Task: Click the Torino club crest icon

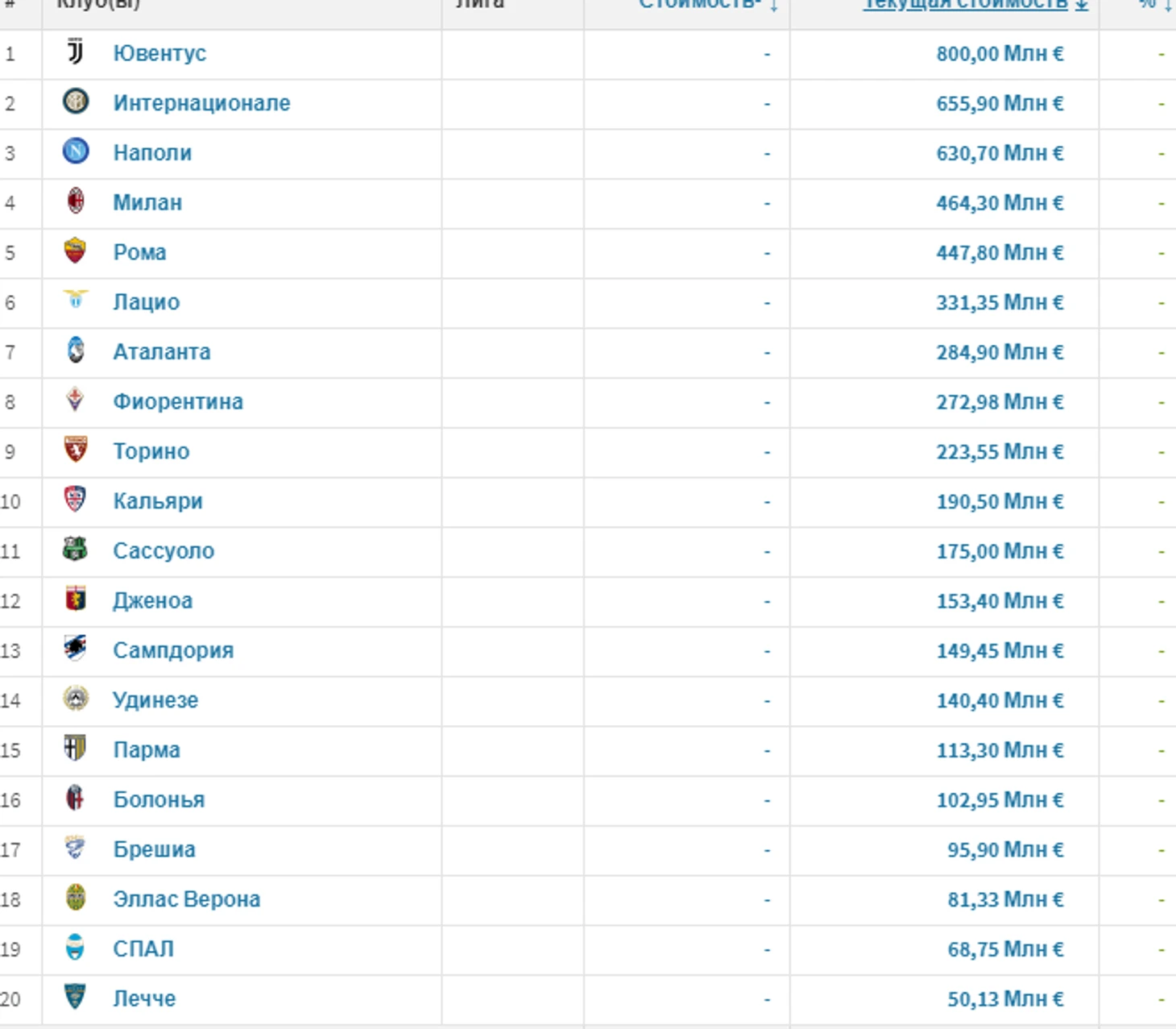Action: [x=75, y=450]
